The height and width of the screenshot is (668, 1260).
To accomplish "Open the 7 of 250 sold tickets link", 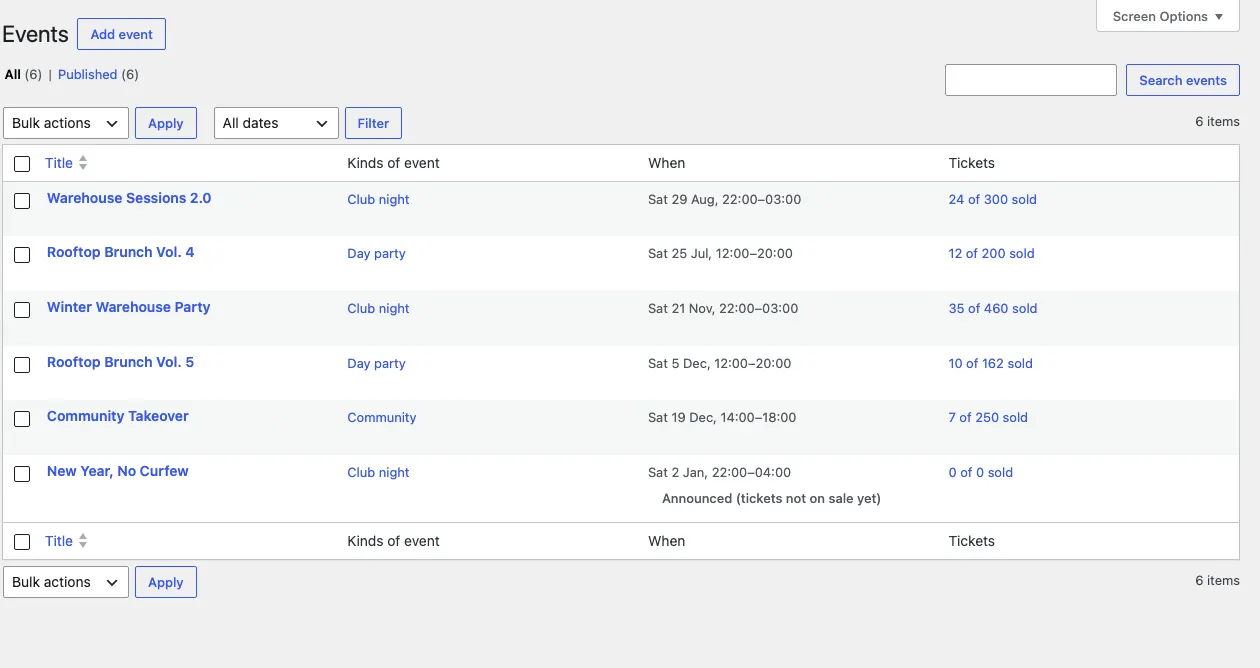I will point(988,417).
